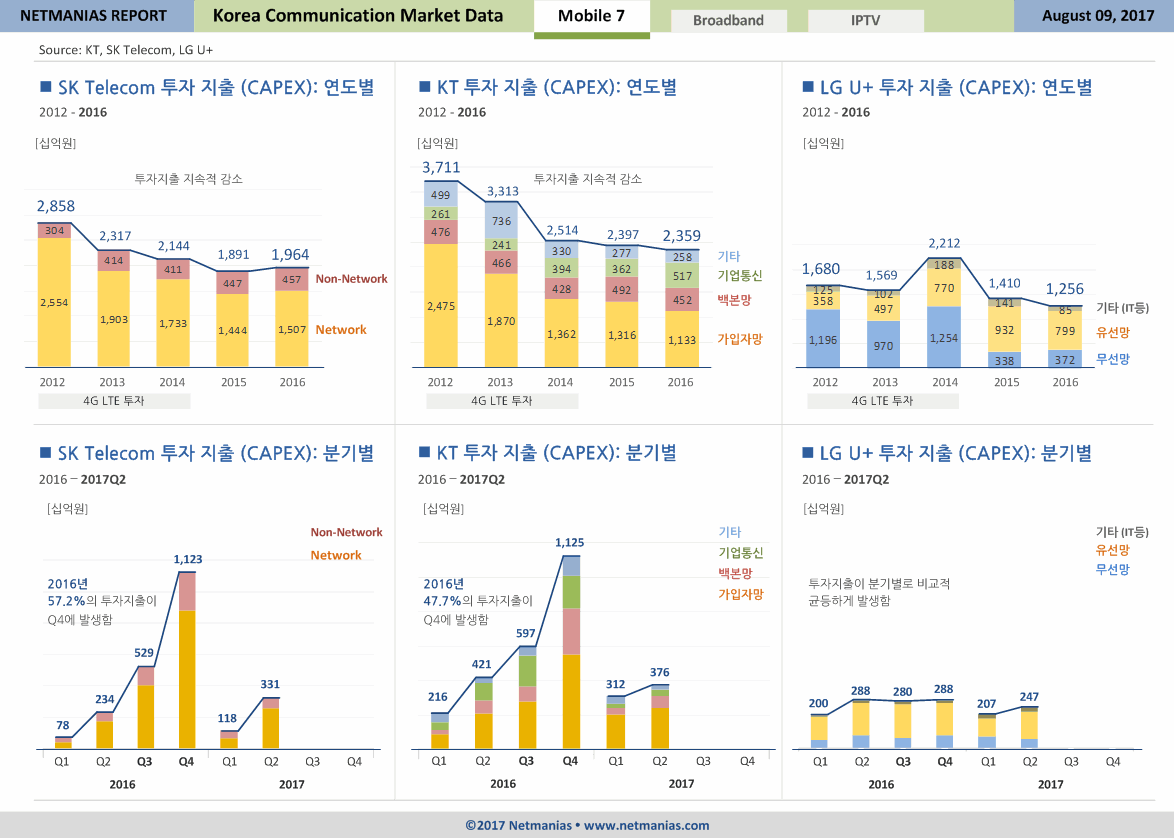1174x838 pixels.
Task: Click the NETMANIAS REPORT header label
Action: coord(94,16)
